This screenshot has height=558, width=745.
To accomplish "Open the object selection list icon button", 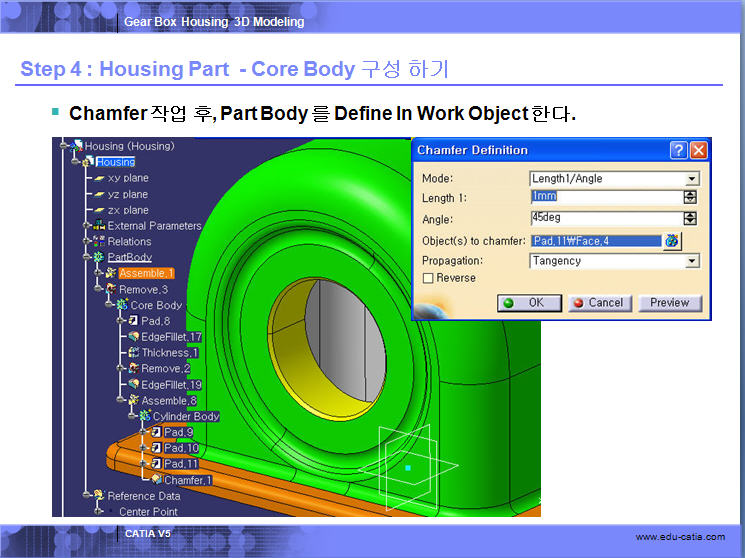I will click(x=671, y=240).
